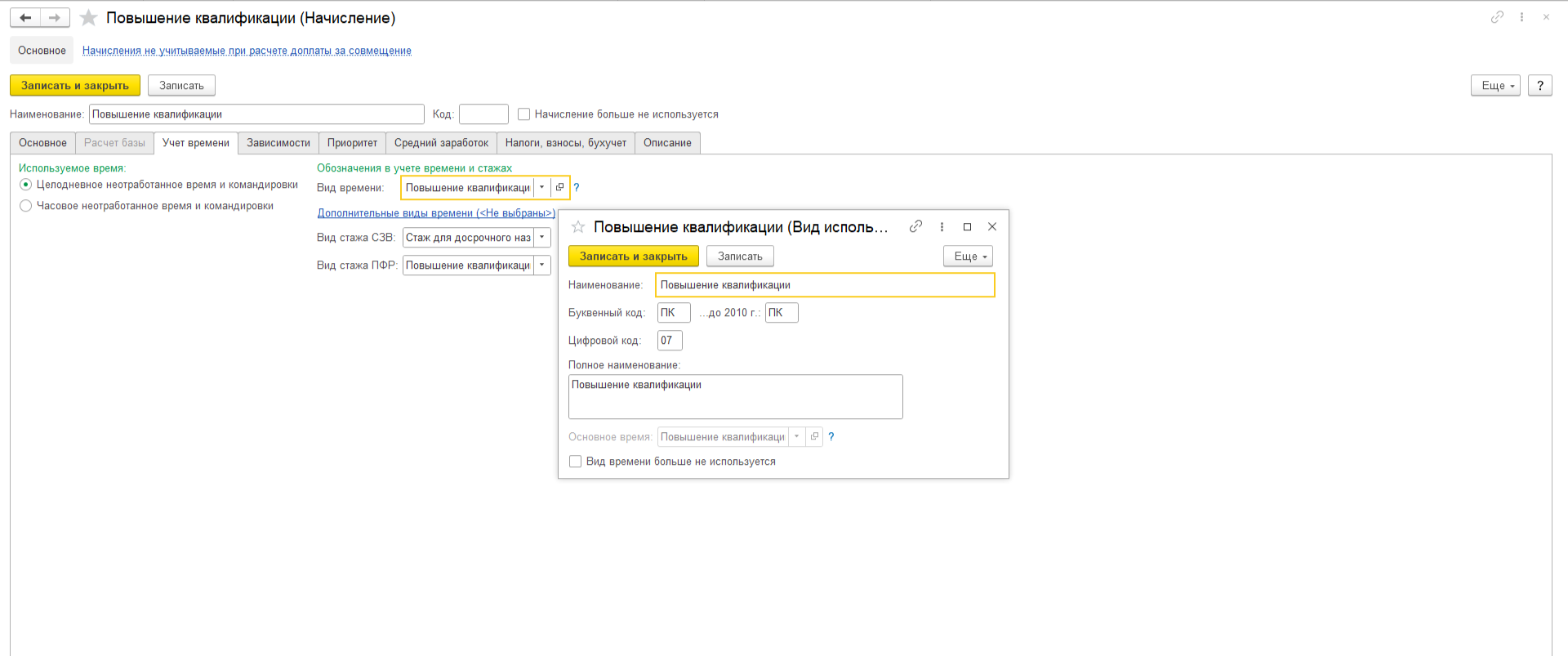Open dialog three-dot menu
Viewport: 1568px width, 656px height.
pos(942,226)
